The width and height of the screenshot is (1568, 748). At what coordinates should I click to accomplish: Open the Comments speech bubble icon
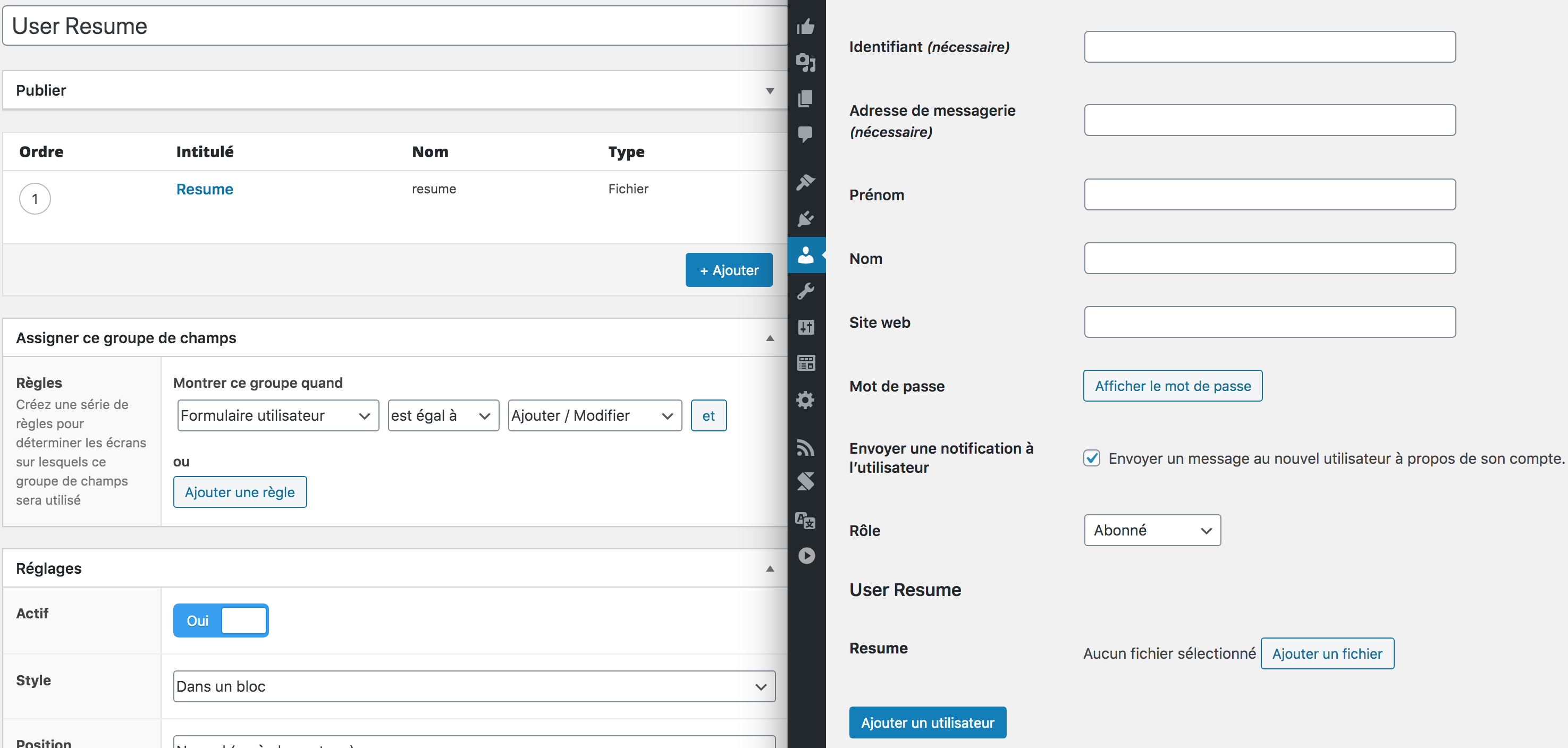tap(806, 134)
